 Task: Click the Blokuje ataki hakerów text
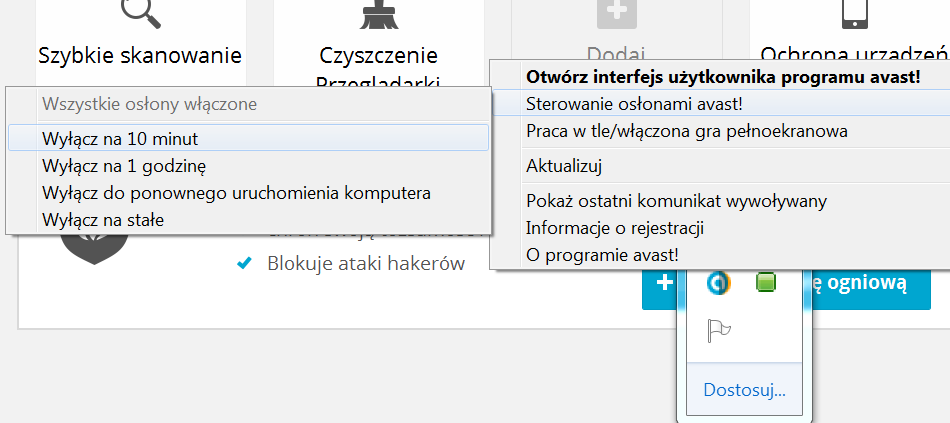[366, 264]
